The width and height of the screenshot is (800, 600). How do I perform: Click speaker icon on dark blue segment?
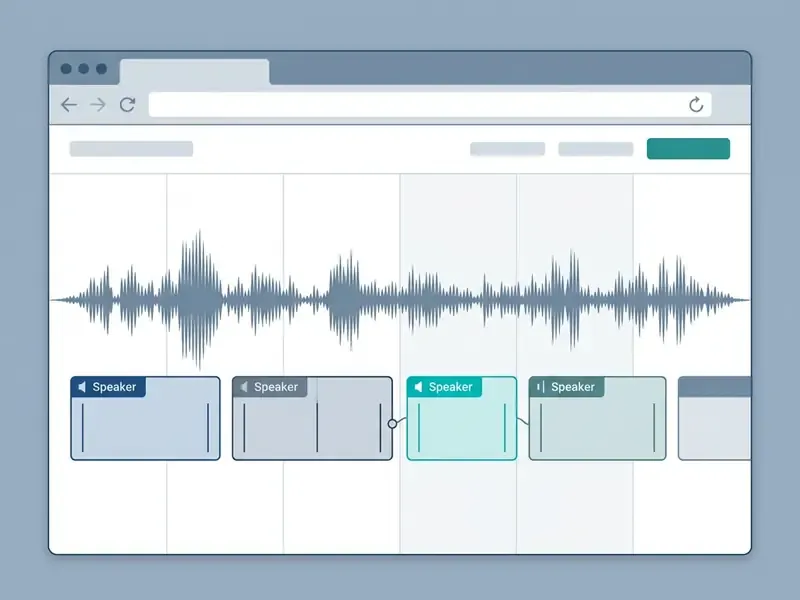tap(82, 387)
